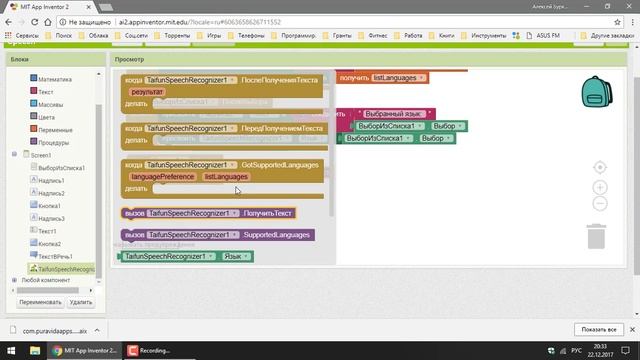Select the Математика blocks category

[55, 79]
